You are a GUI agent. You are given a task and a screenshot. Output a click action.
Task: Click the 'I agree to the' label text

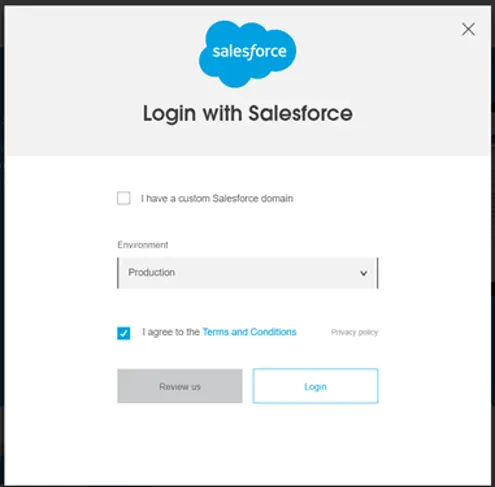tap(171, 332)
